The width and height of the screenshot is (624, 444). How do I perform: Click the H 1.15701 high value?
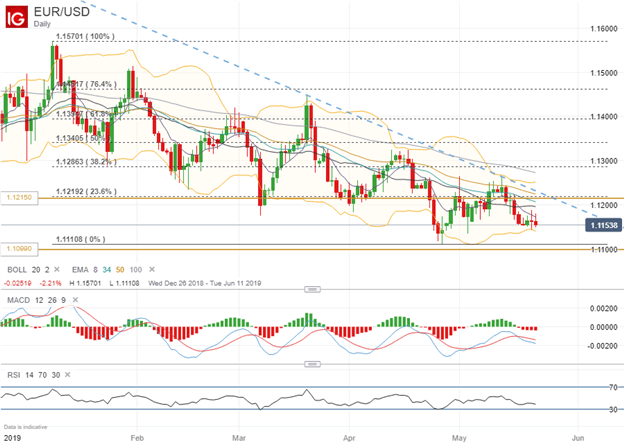(x=85, y=283)
